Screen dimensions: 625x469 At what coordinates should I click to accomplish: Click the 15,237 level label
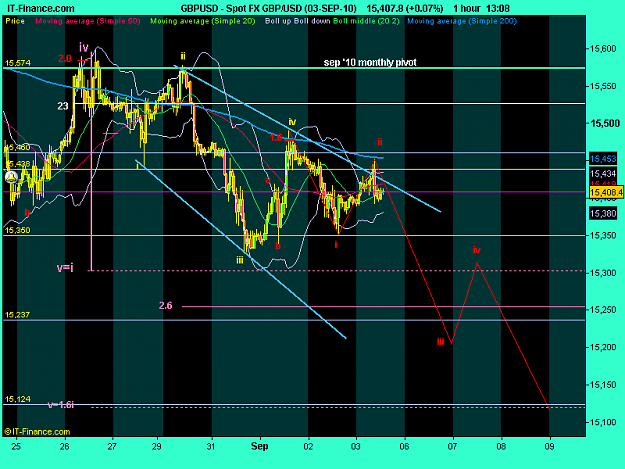click(18, 315)
